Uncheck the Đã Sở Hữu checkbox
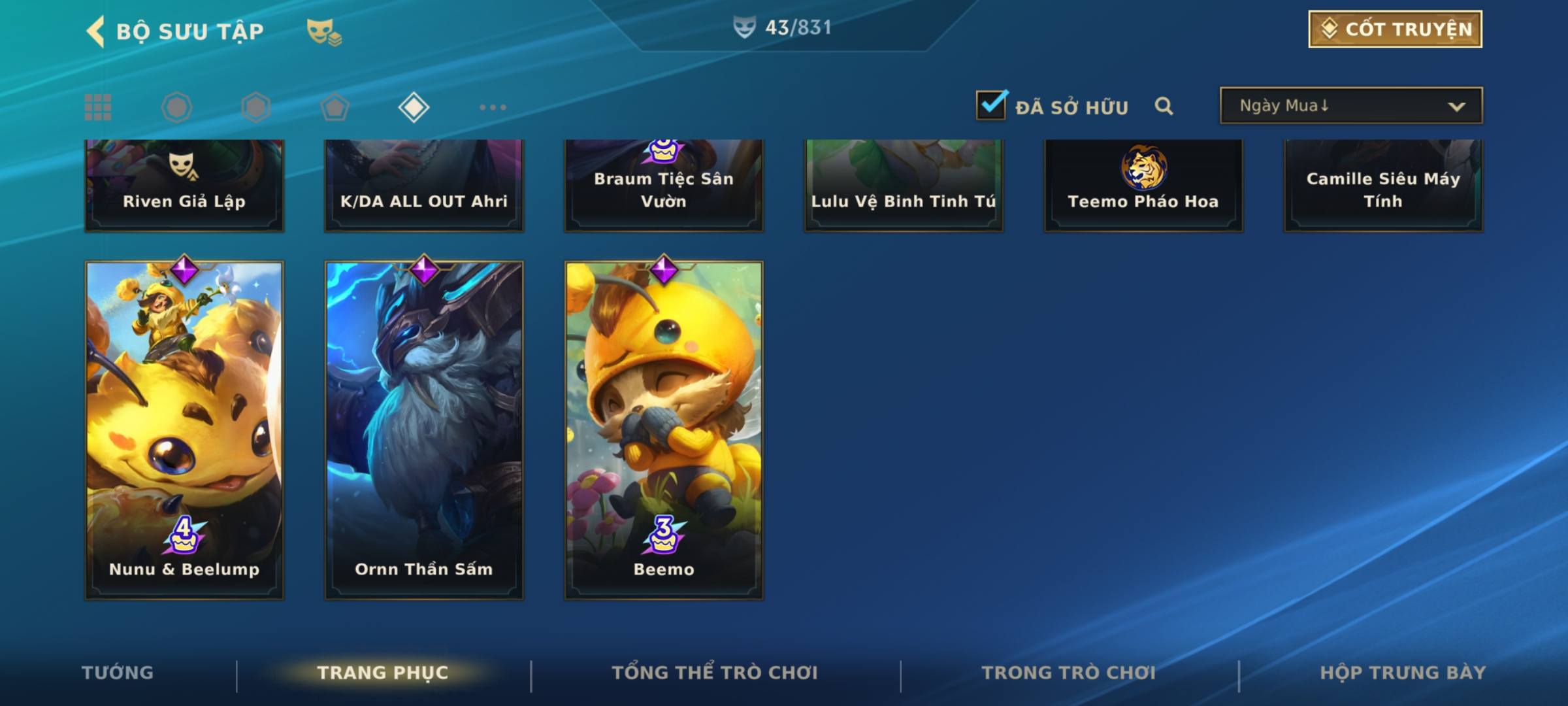 [x=991, y=105]
